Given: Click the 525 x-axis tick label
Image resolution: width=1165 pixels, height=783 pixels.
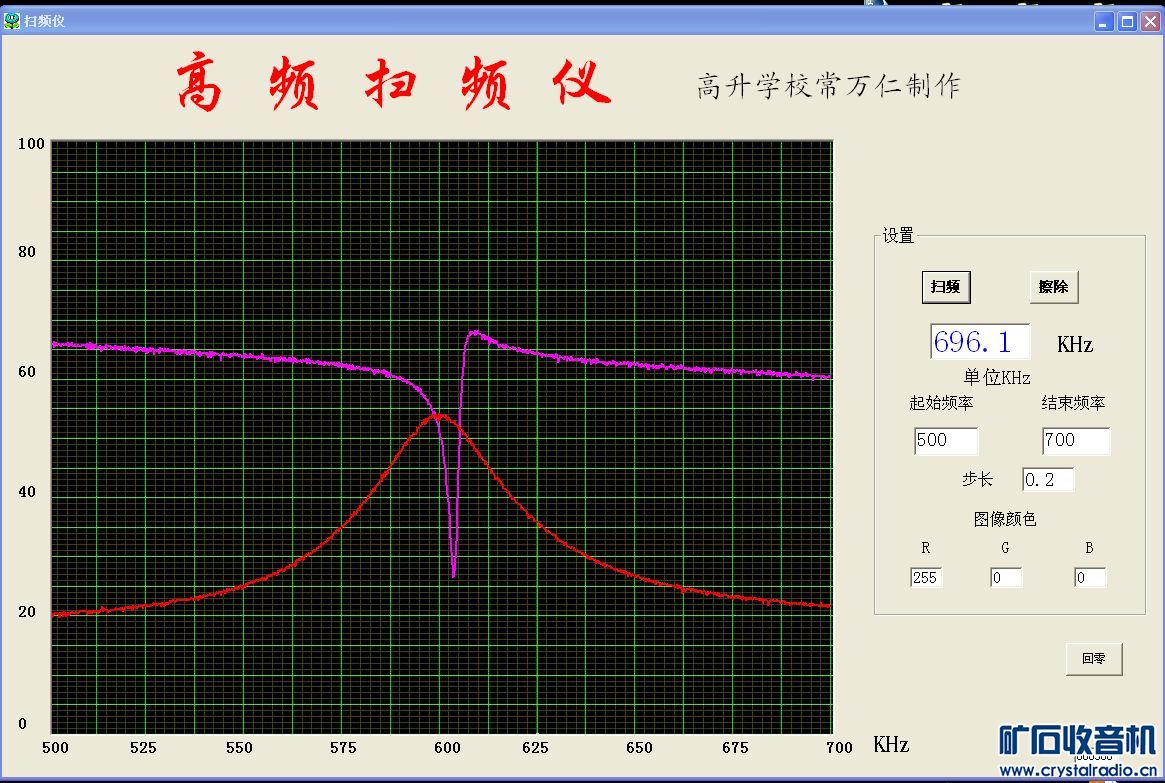Looking at the screenshot, I should 143,748.
